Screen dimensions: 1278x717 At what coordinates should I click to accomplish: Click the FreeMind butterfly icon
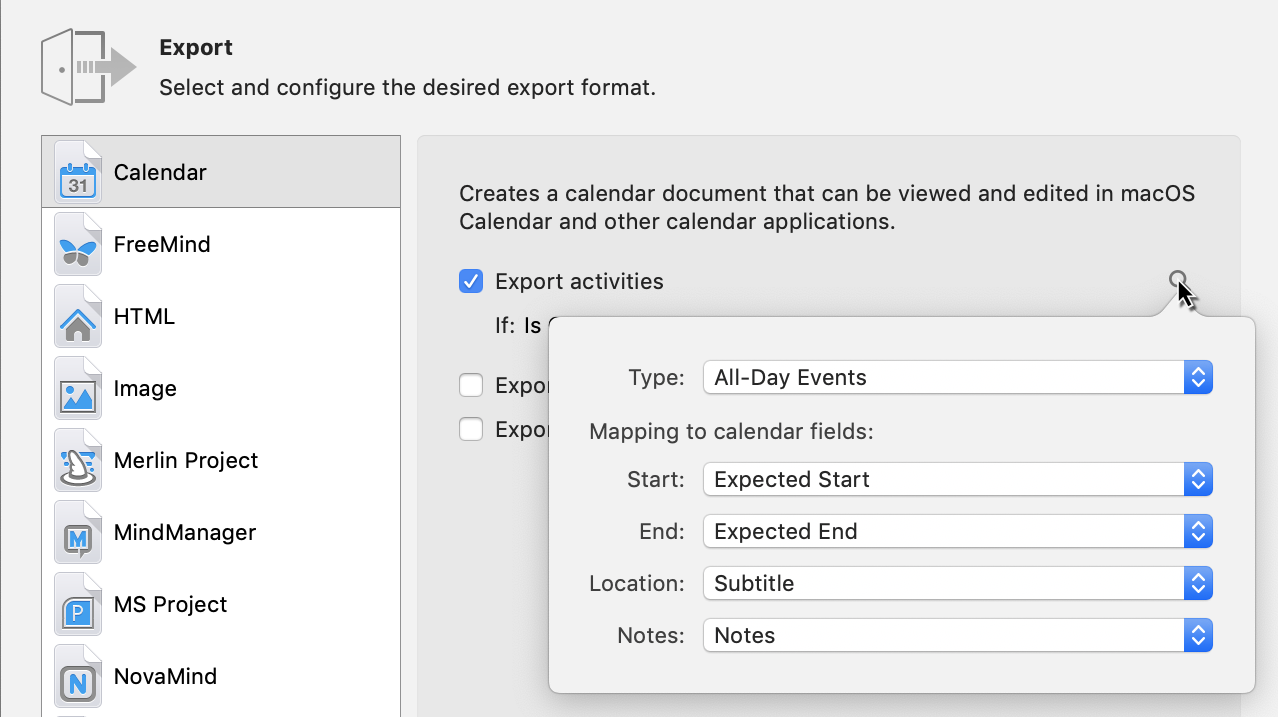click(77, 243)
